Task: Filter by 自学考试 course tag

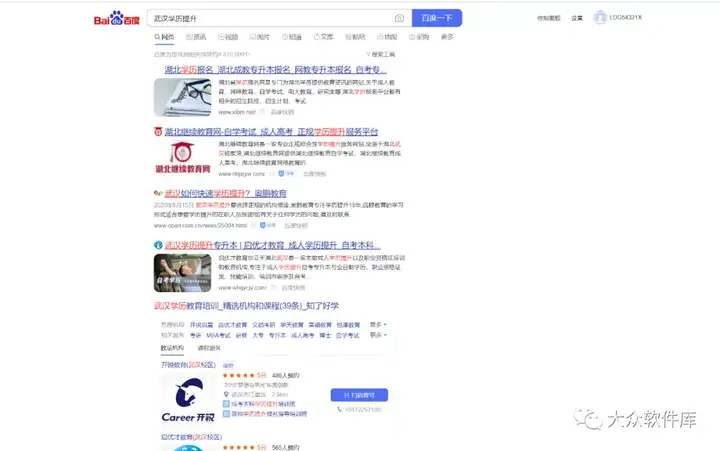Action: click(348, 335)
